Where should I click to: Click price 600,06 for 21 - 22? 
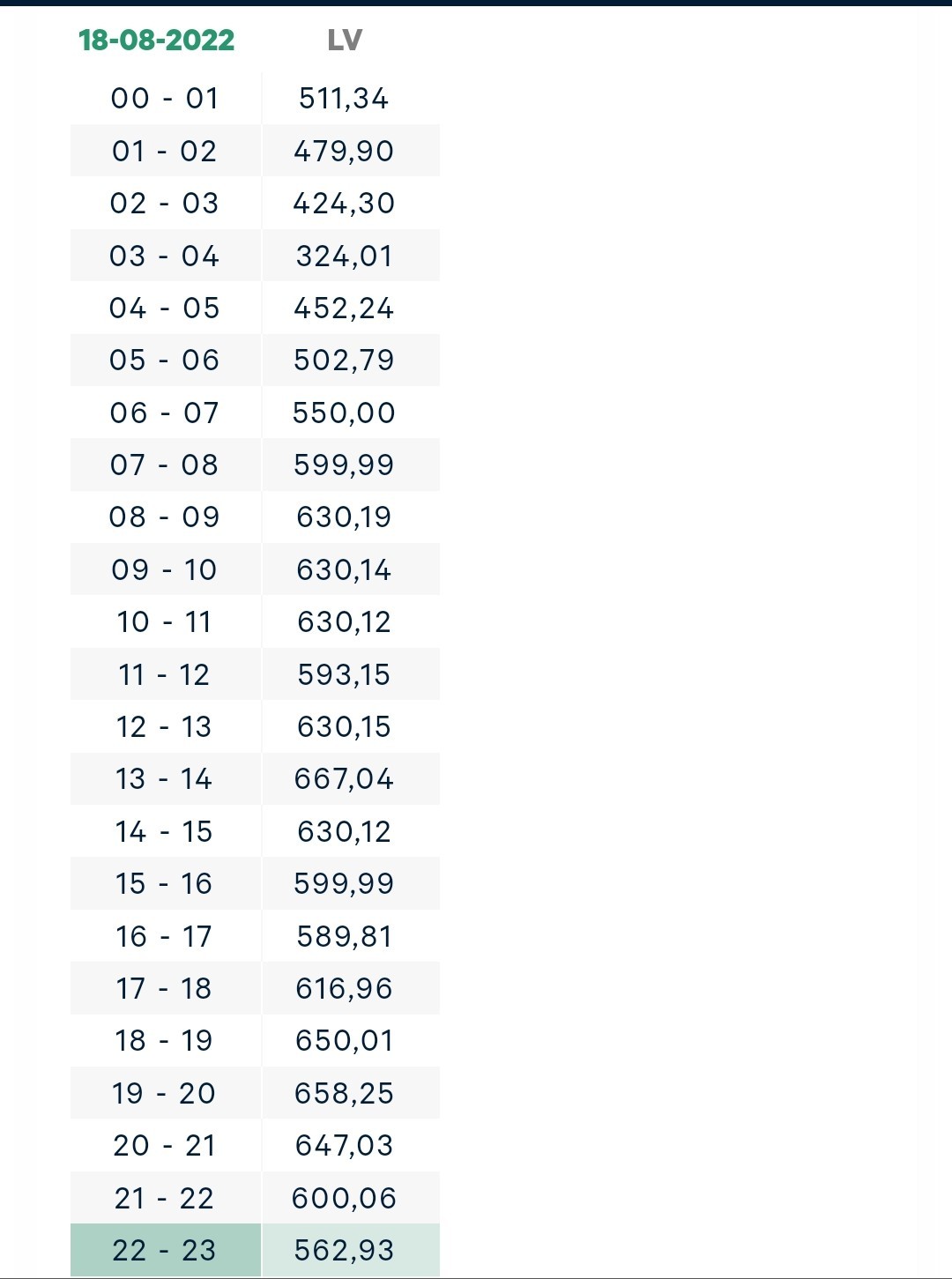[x=344, y=1198]
